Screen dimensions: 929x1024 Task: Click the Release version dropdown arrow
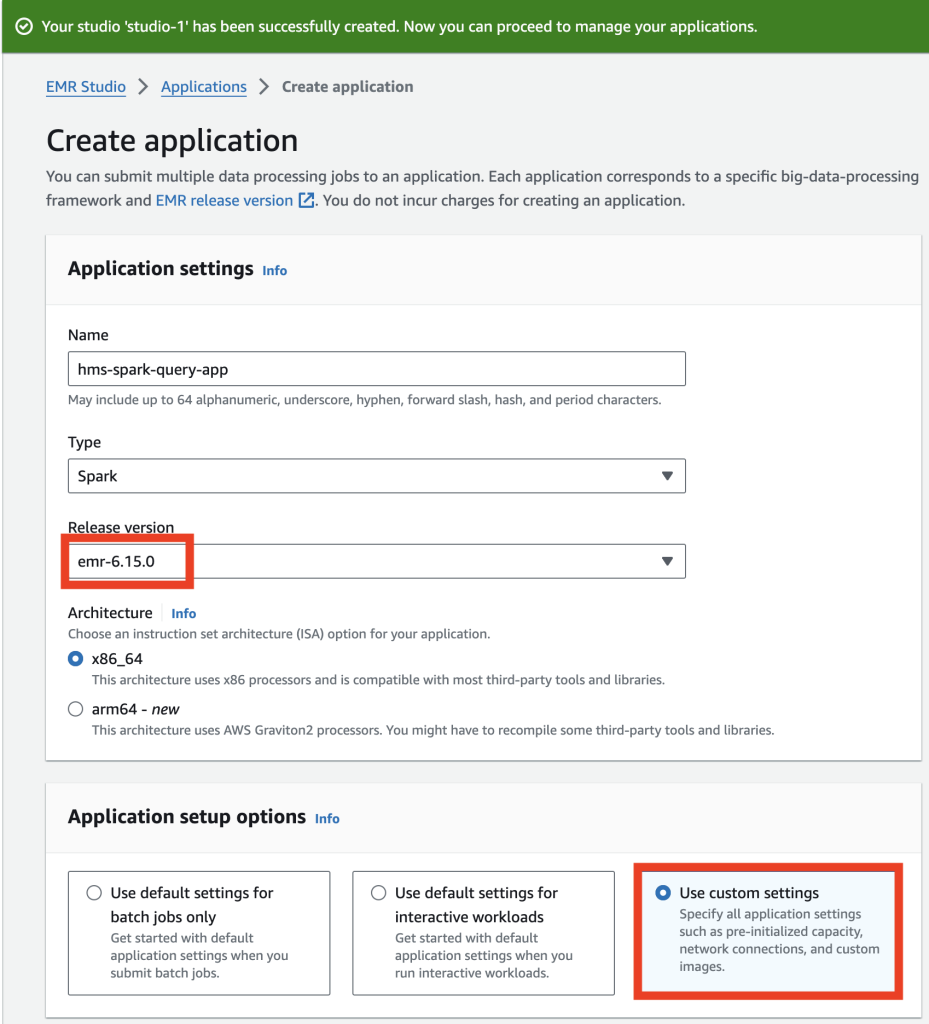pyautogui.click(x=667, y=562)
